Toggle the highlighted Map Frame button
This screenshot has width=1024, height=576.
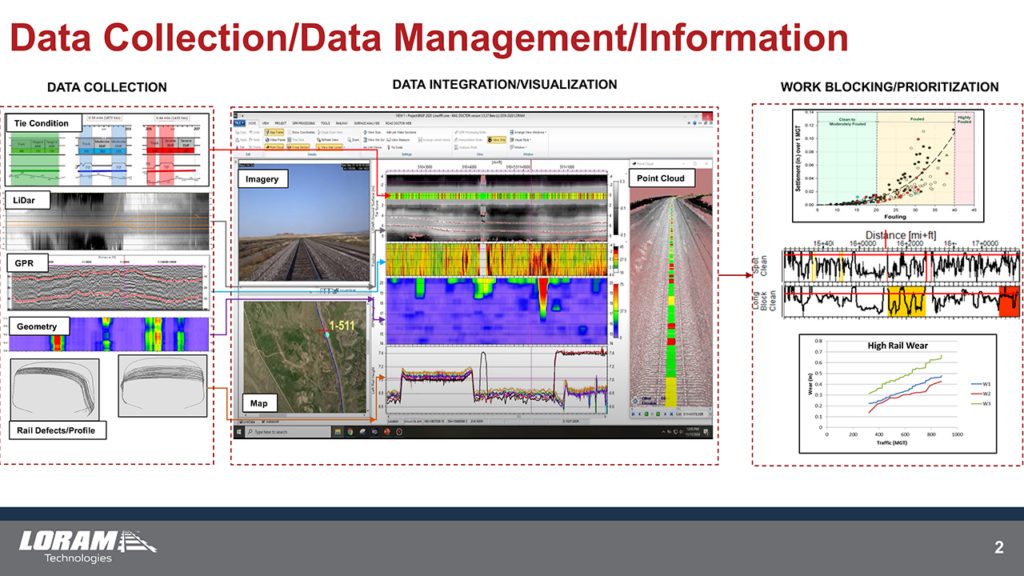tap(276, 132)
